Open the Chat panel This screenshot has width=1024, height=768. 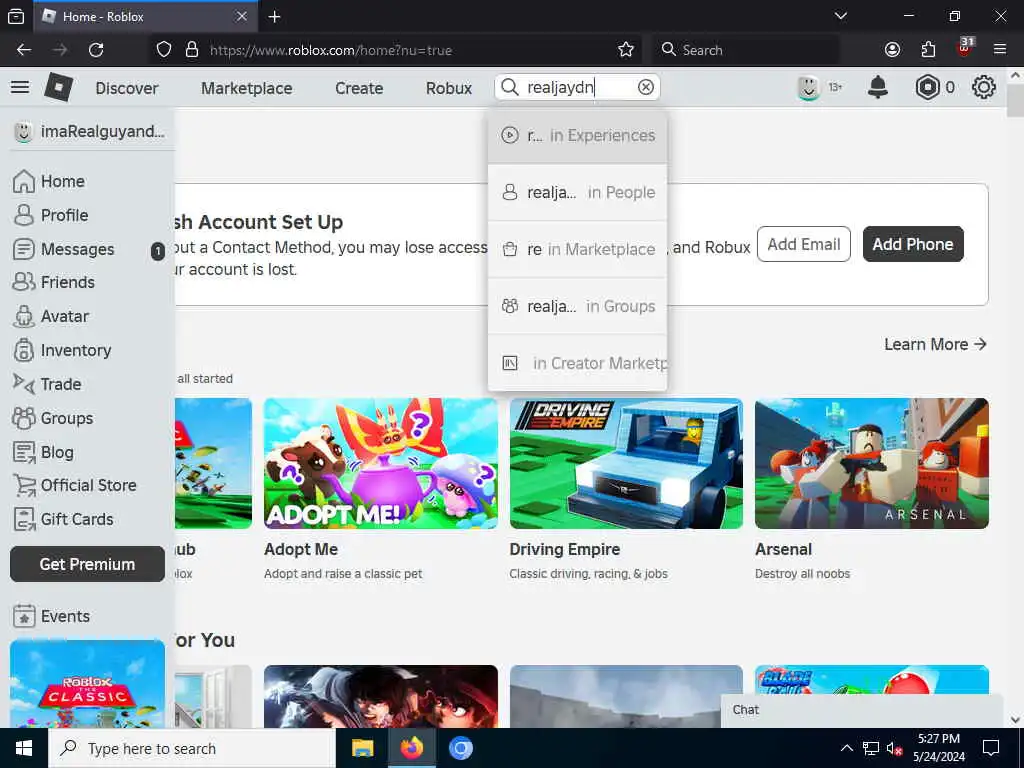coord(861,711)
